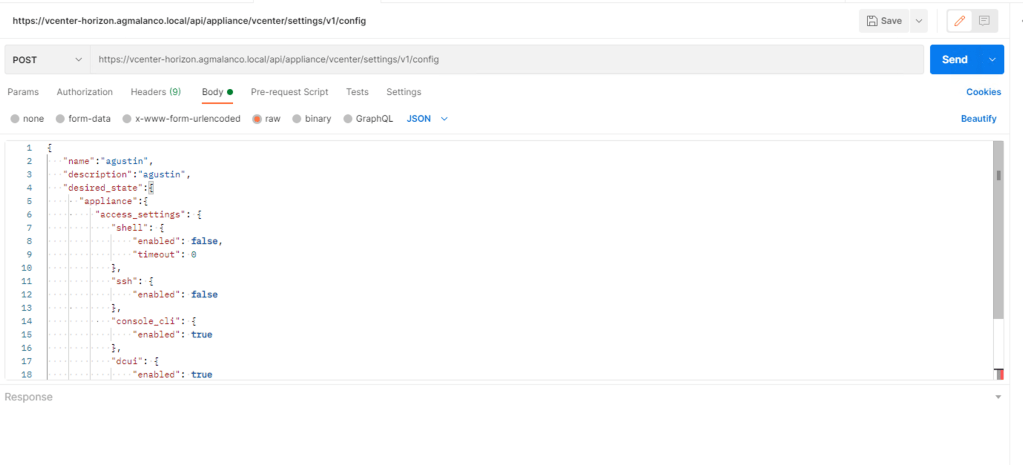Screen dimensions: 1023x465
Task: Select the GraphQL body radio button
Action: click(348, 118)
